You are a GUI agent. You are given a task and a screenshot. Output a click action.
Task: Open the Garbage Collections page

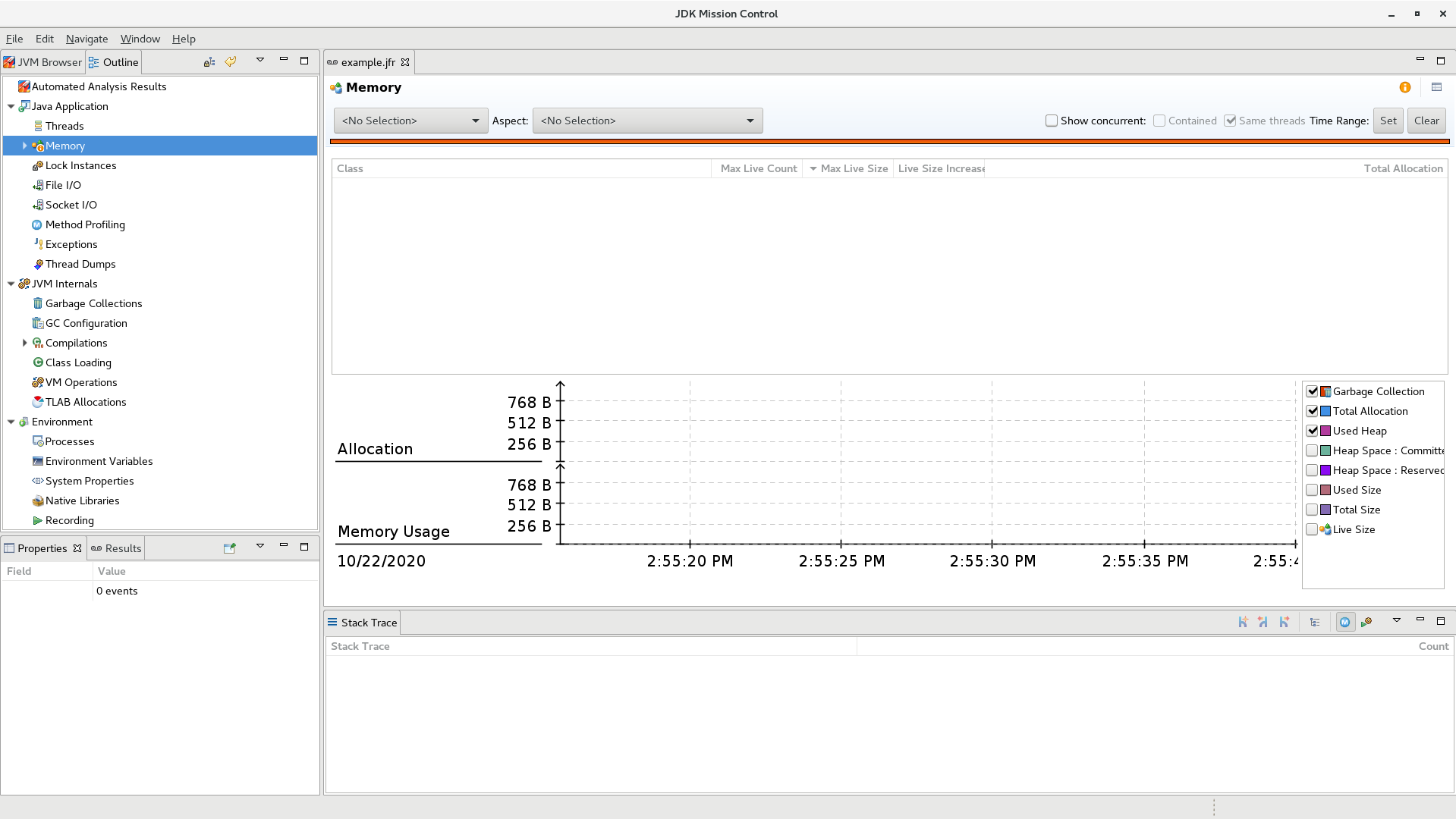[x=94, y=303]
